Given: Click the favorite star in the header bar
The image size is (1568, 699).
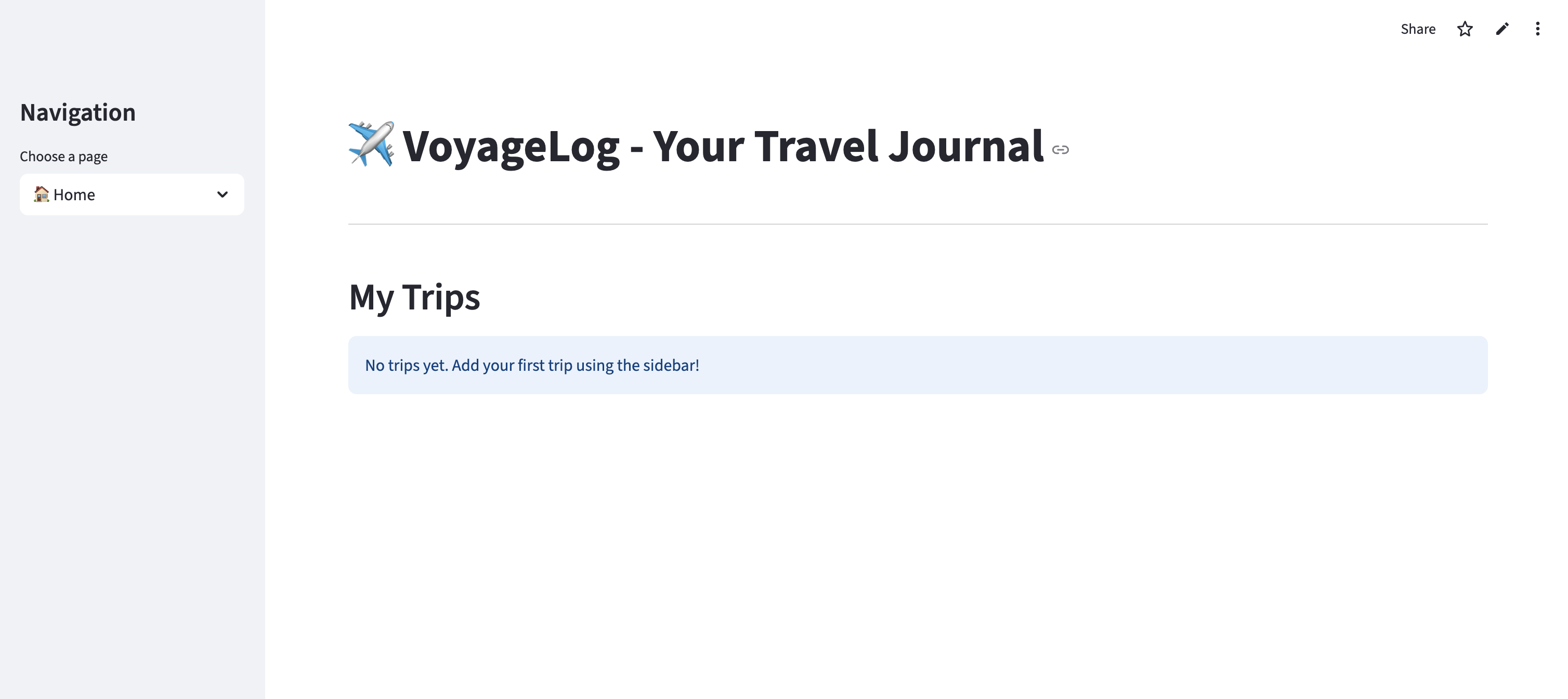Looking at the screenshot, I should tap(1465, 29).
